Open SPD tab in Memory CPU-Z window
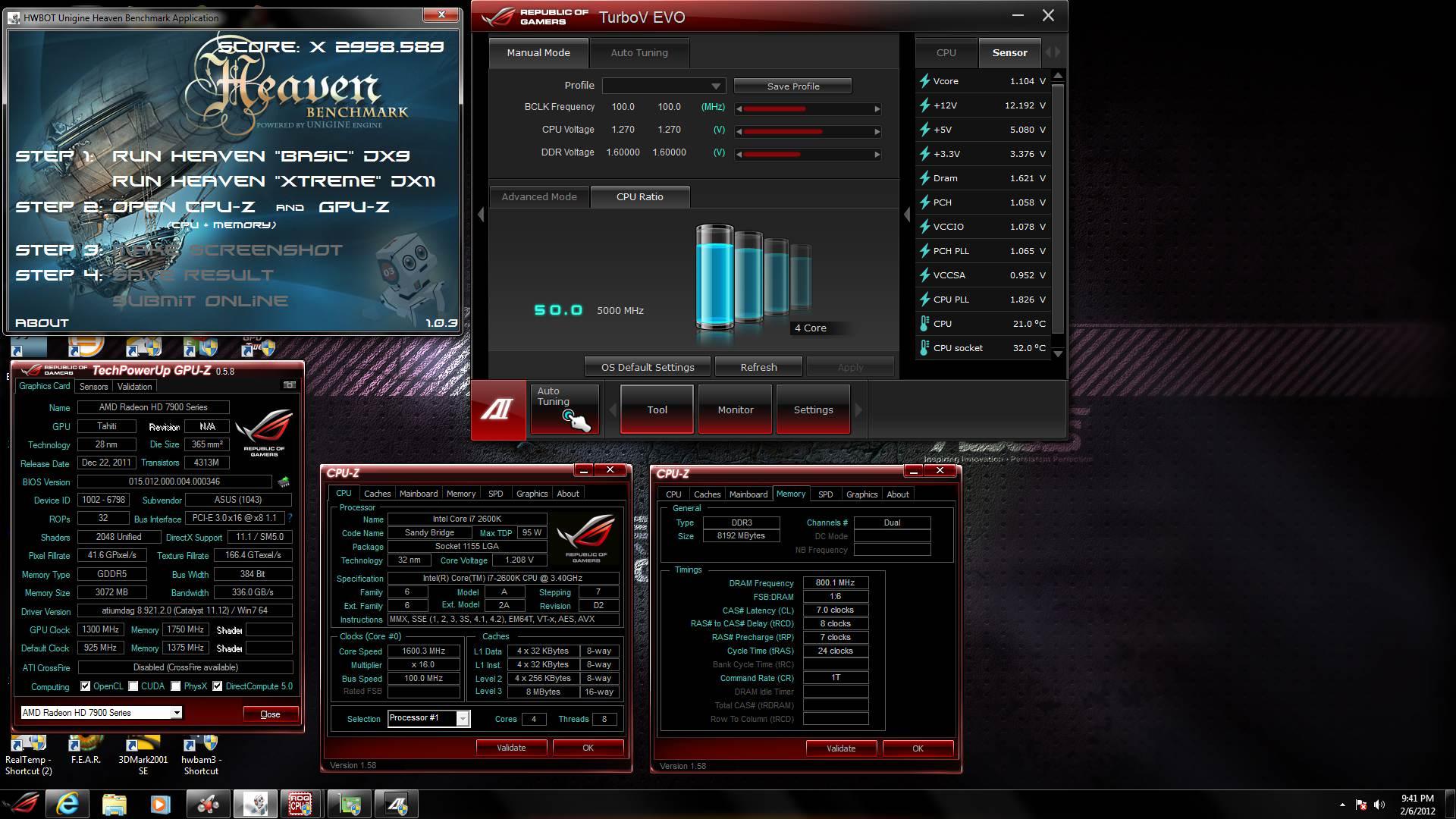The height and width of the screenshot is (819, 1456). point(826,494)
